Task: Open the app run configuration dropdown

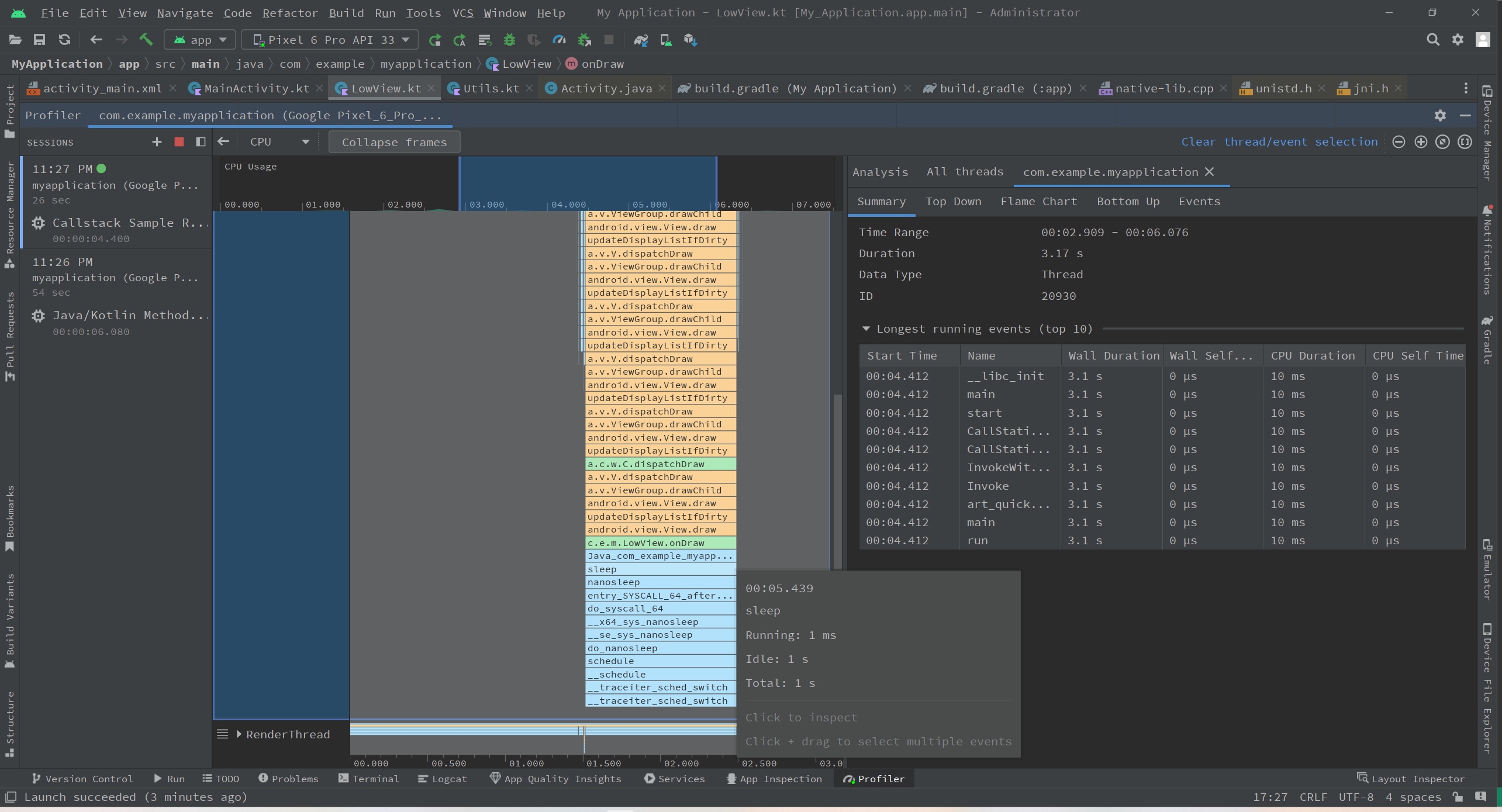Action: pos(200,40)
